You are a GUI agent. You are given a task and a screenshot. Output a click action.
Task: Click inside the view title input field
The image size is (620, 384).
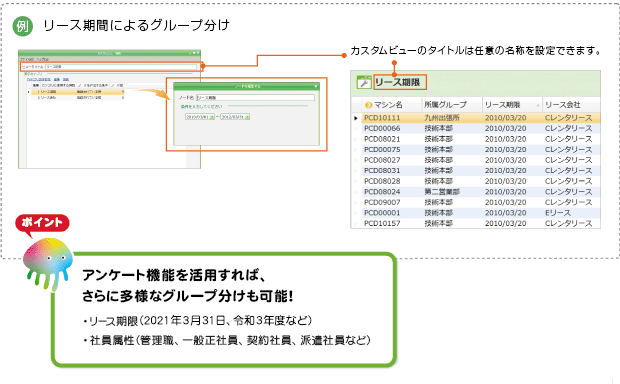[121, 67]
